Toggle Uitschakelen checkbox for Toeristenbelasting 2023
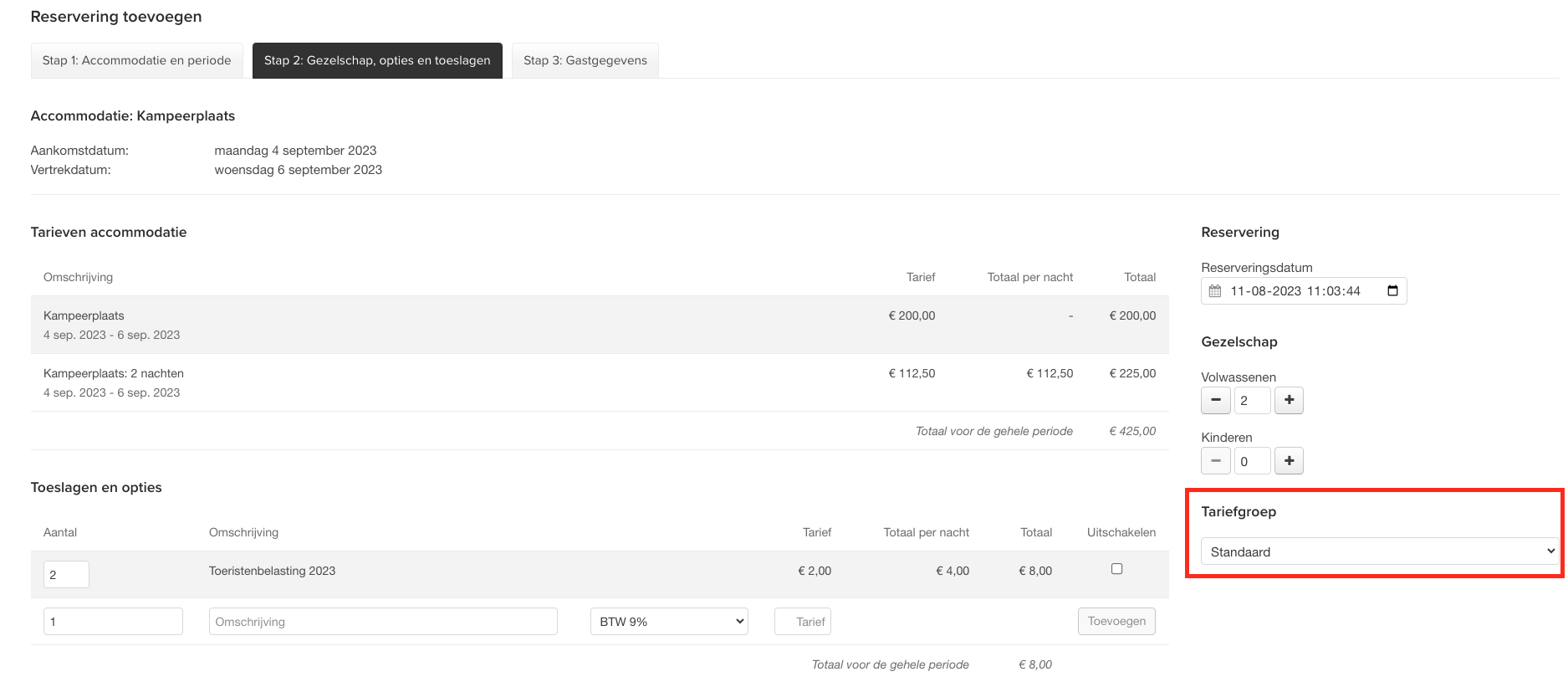Screen dimensions: 1568x682 tap(1116, 569)
